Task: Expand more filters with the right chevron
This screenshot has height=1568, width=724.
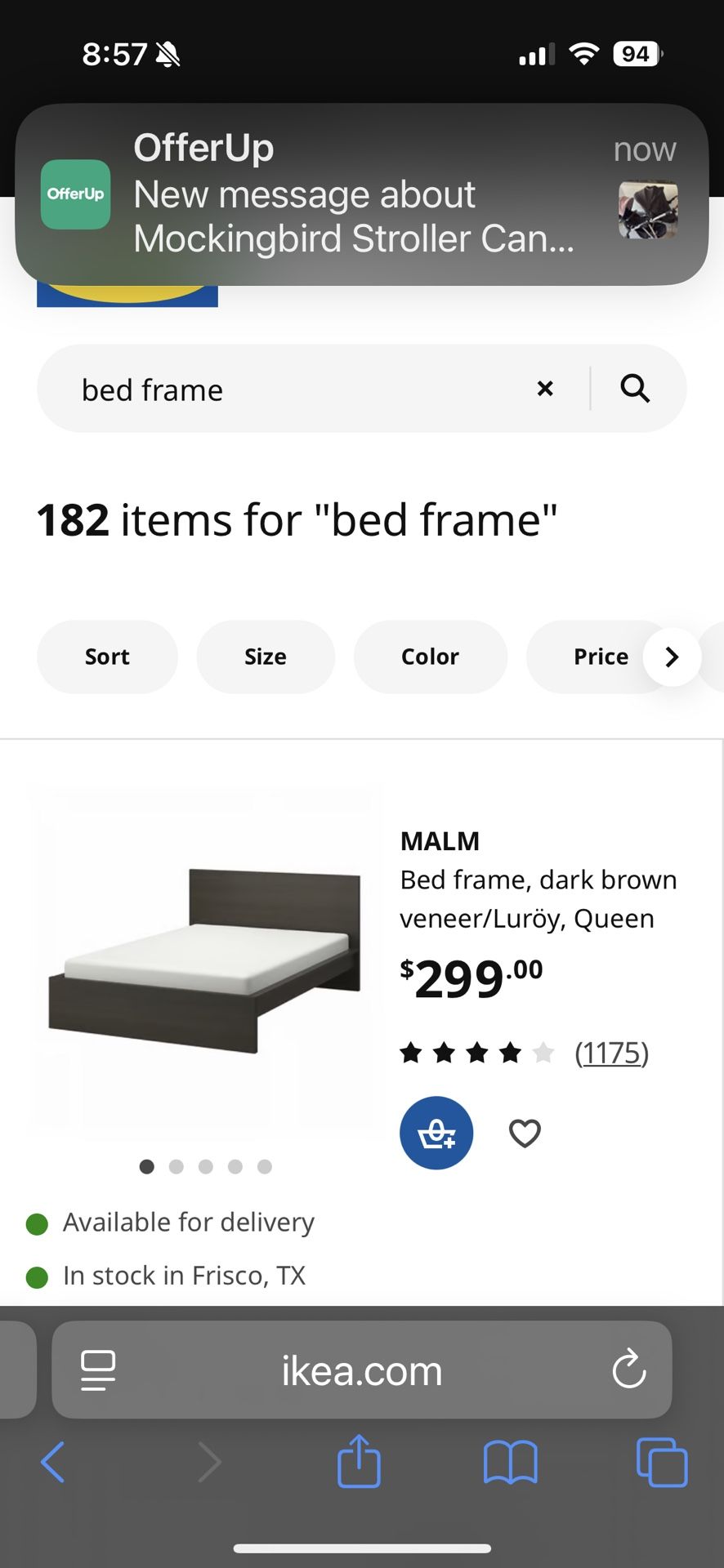Action: click(x=672, y=657)
